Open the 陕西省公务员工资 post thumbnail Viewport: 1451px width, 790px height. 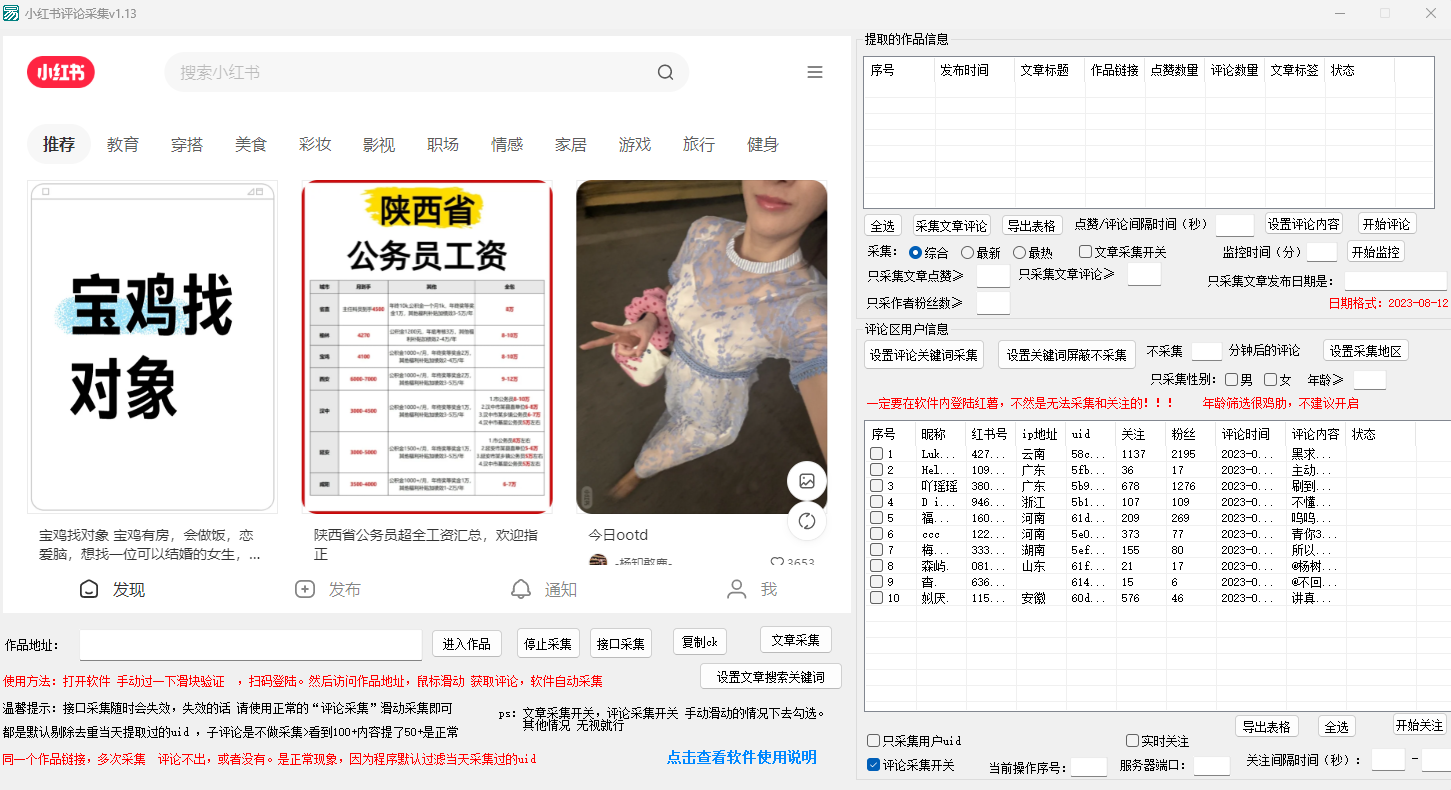[427, 347]
